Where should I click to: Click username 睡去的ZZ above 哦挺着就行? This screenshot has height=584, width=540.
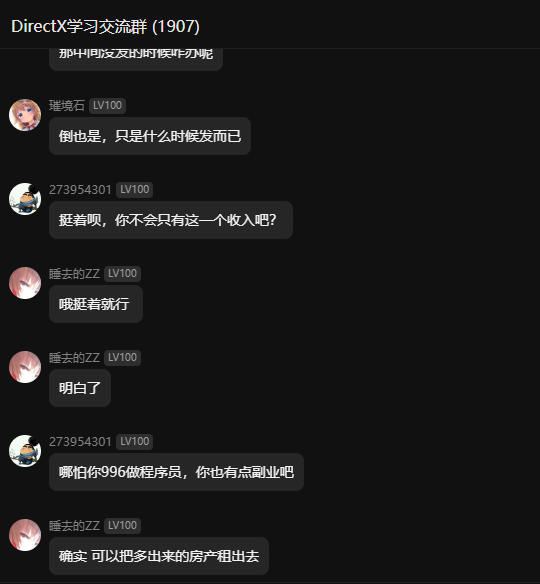click(x=74, y=274)
